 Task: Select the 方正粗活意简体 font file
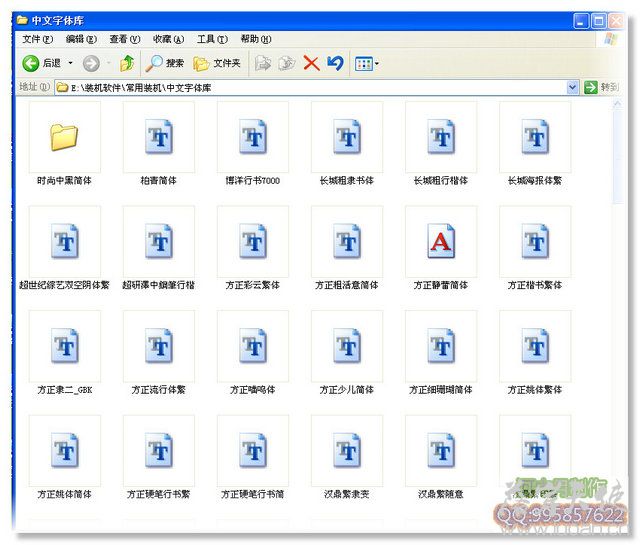[347, 248]
